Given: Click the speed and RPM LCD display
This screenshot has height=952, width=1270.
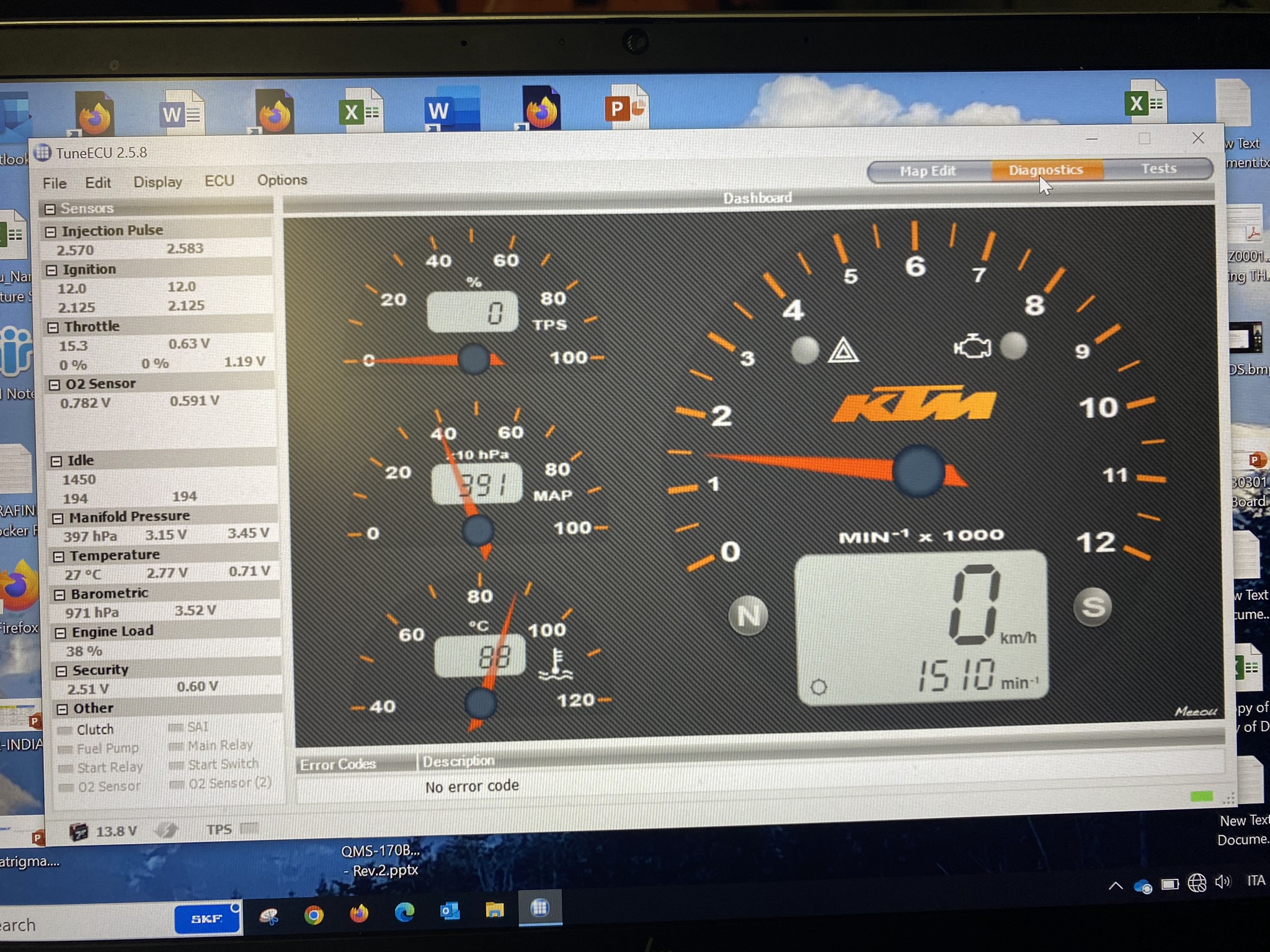Looking at the screenshot, I should (x=922, y=627).
